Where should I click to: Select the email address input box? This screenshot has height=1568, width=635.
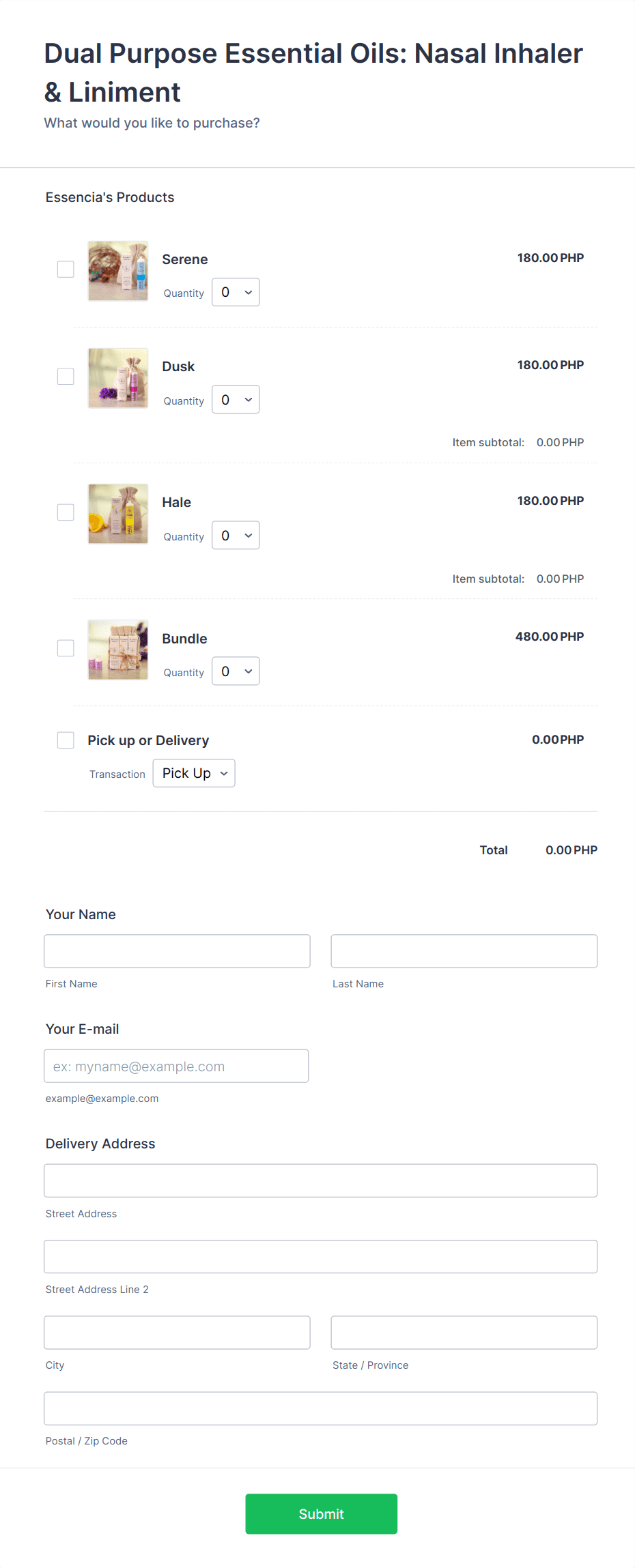[x=175, y=1065]
